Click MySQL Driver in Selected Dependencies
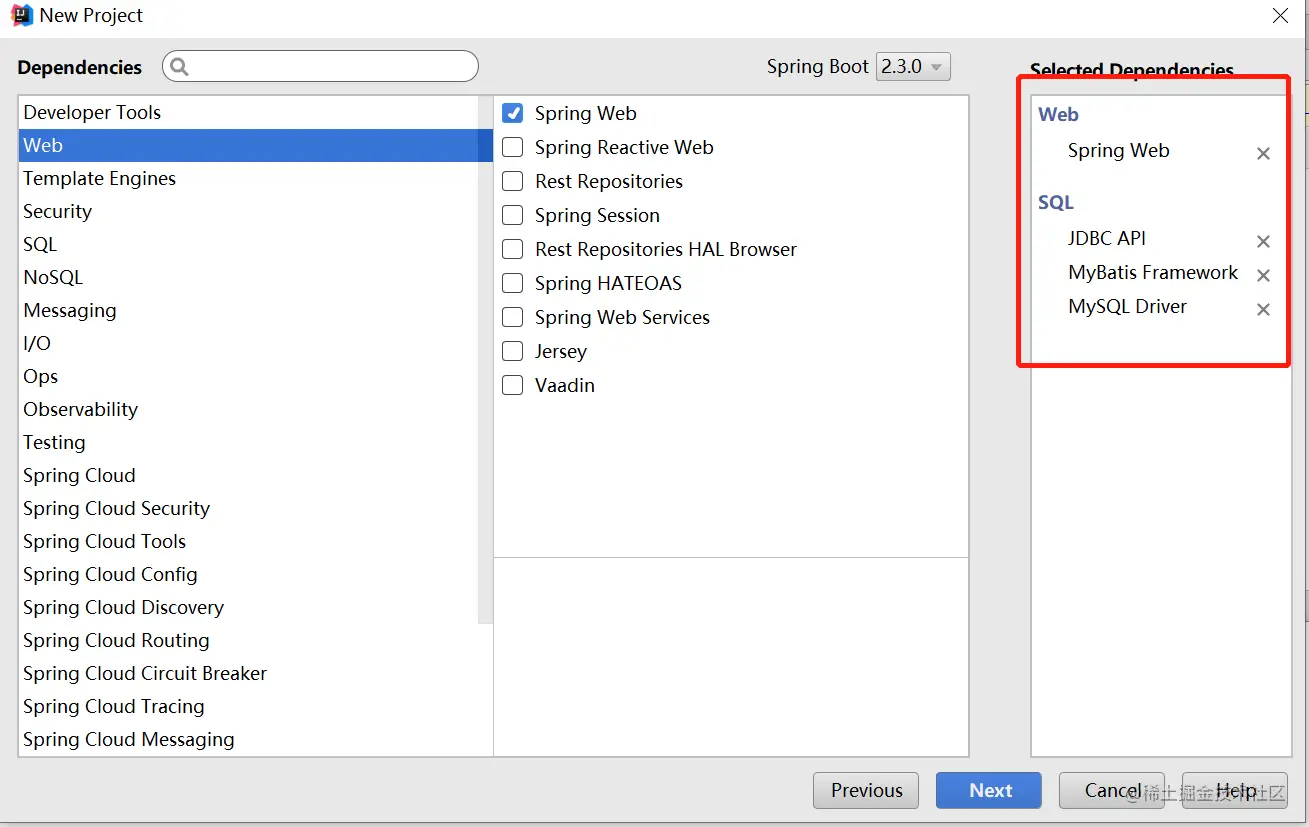 click(1127, 307)
